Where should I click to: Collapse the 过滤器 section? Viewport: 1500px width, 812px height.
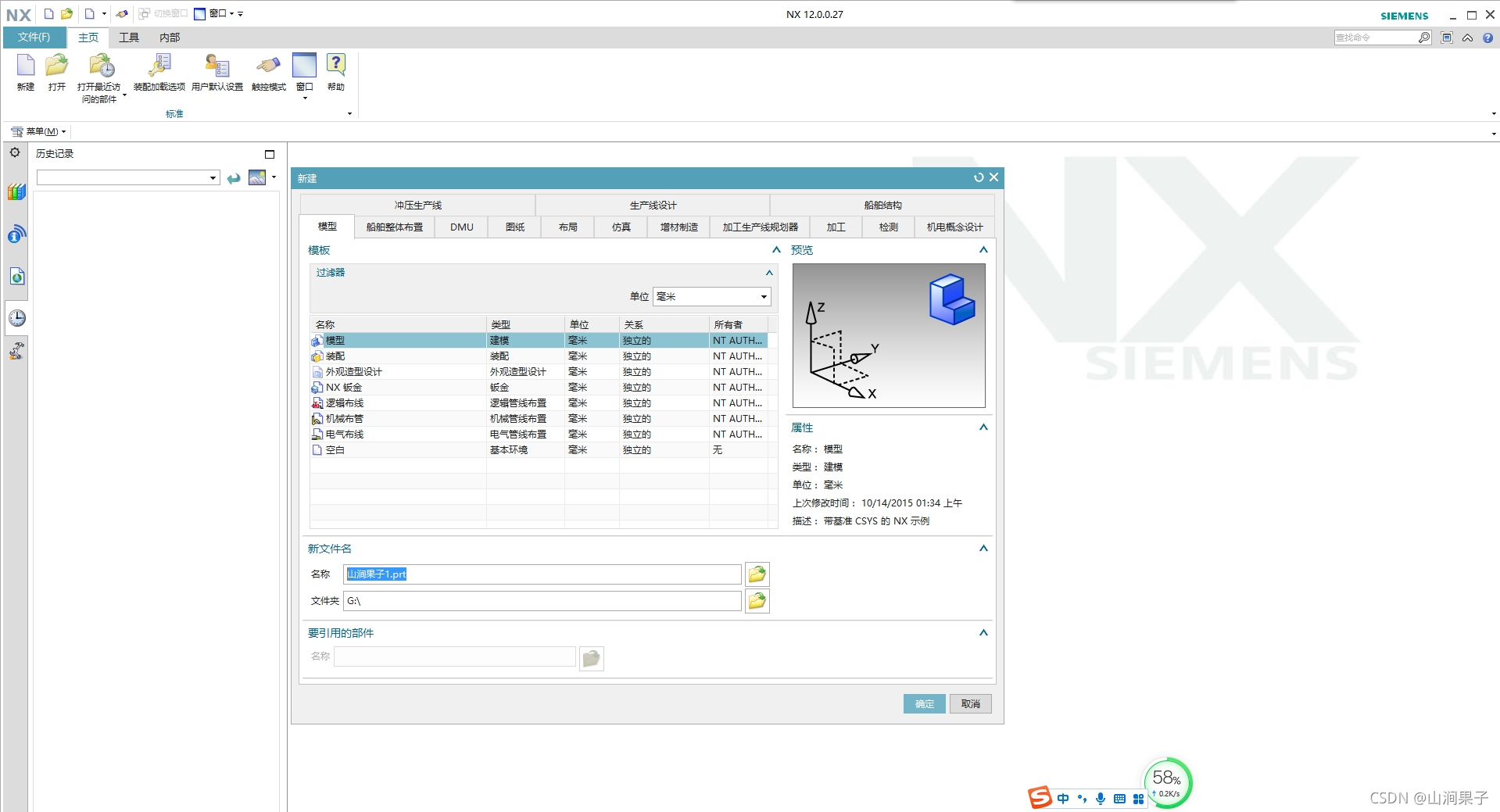(769, 273)
